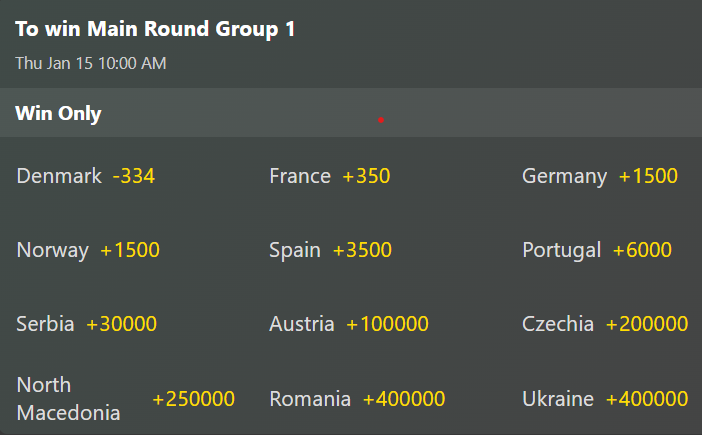Click the +250000 odds number

(x=193, y=399)
